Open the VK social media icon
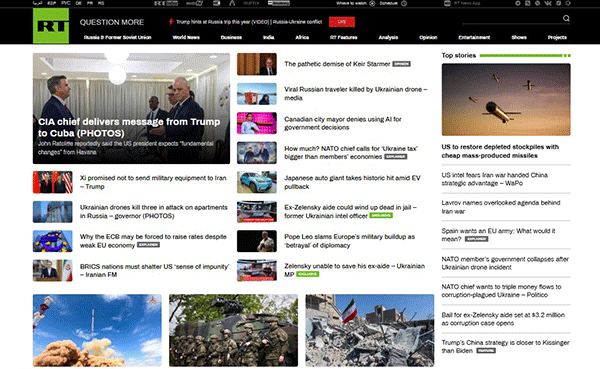This screenshot has width=600, height=369. pyautogui.click(x=548, y=3)
